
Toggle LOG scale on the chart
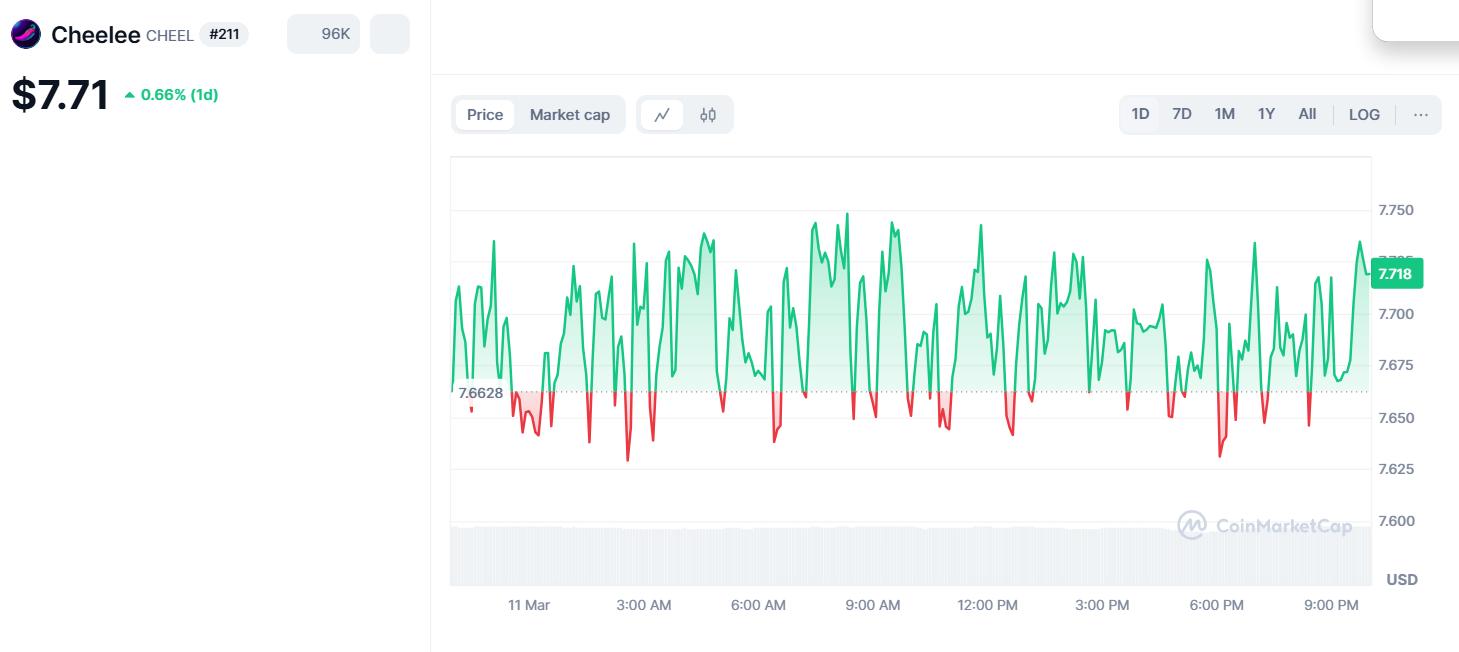(1364, 114)
